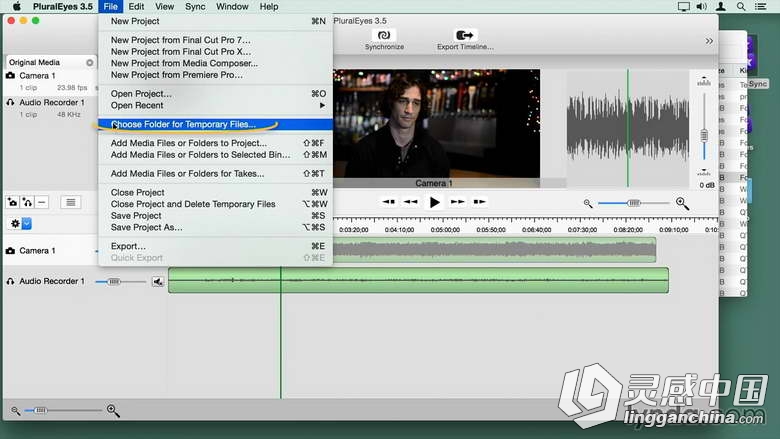Click the display mirroring menu bar icon
This screenshot has height=439, width=780.
click(683, 6)
